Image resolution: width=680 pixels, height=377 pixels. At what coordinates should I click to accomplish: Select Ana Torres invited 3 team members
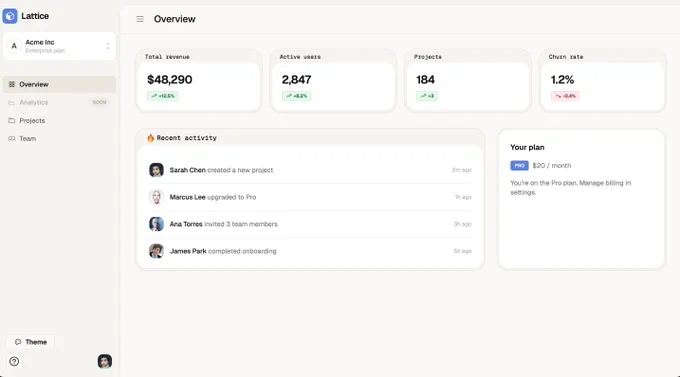310,224
